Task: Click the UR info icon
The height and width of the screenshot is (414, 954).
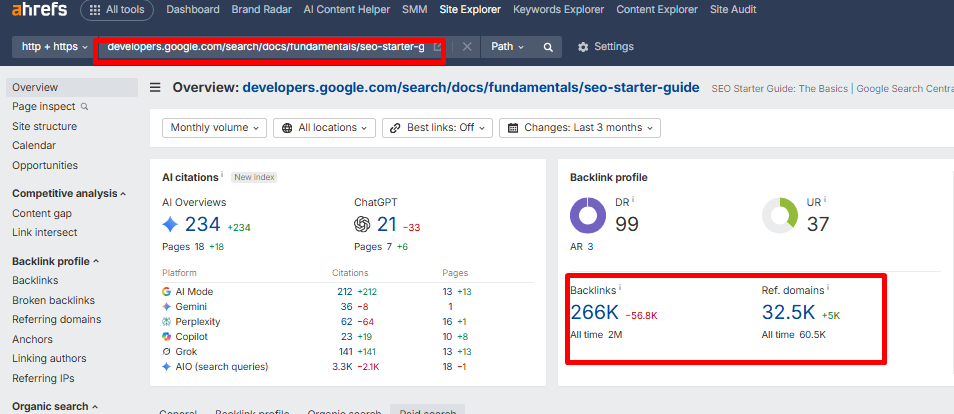Action: point(825,199)
